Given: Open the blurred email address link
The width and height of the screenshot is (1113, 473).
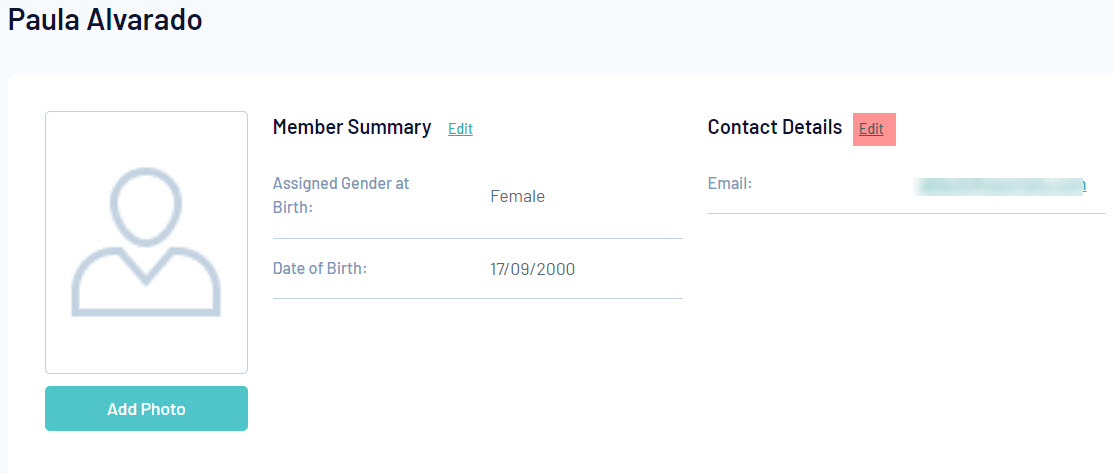Looking at the screenshot, I should click(1000, 185).
